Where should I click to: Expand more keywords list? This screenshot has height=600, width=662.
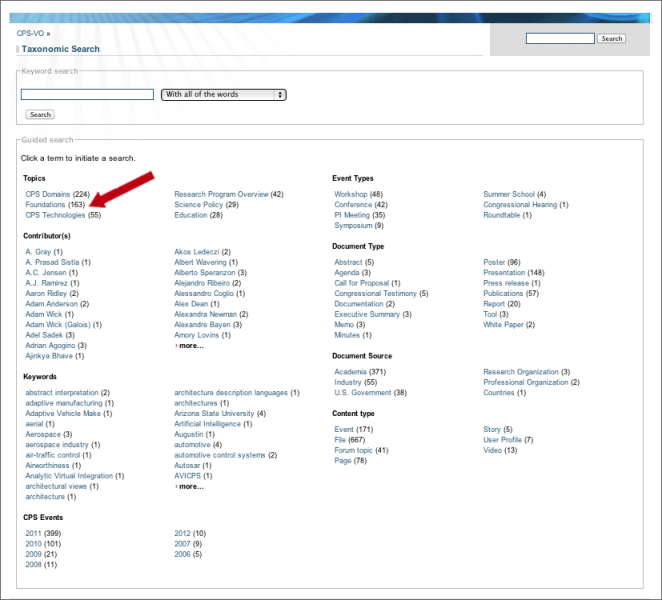point(191,487)
